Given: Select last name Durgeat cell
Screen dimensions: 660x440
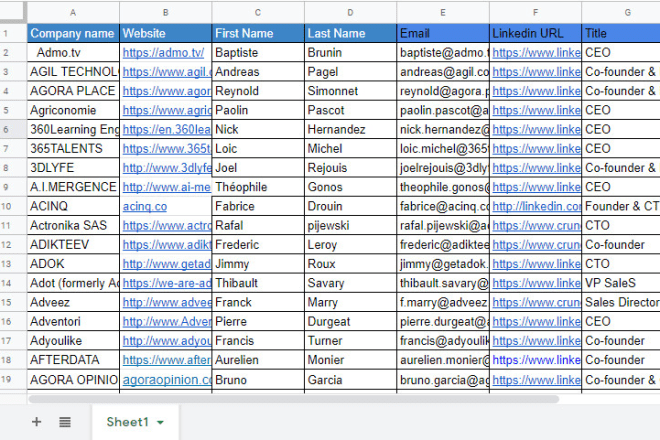Looking at the screenshot, I should [x=350, y=322].
